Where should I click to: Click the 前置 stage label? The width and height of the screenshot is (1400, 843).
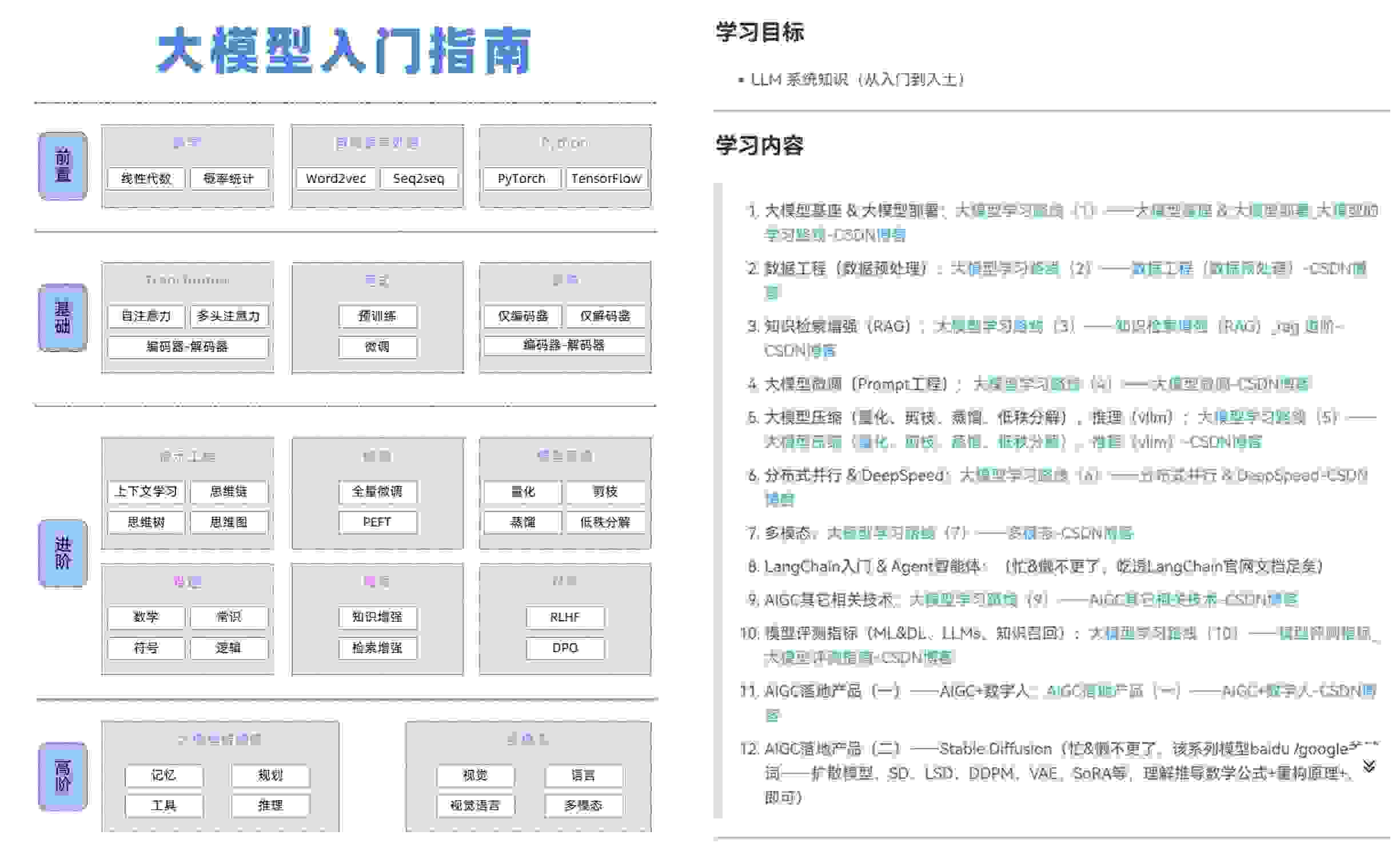(63, 166)
